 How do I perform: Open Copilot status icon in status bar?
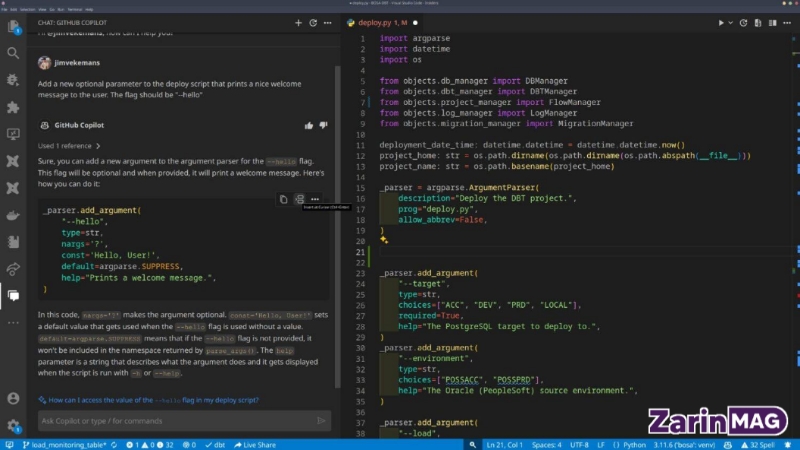[x=728, y=445]
